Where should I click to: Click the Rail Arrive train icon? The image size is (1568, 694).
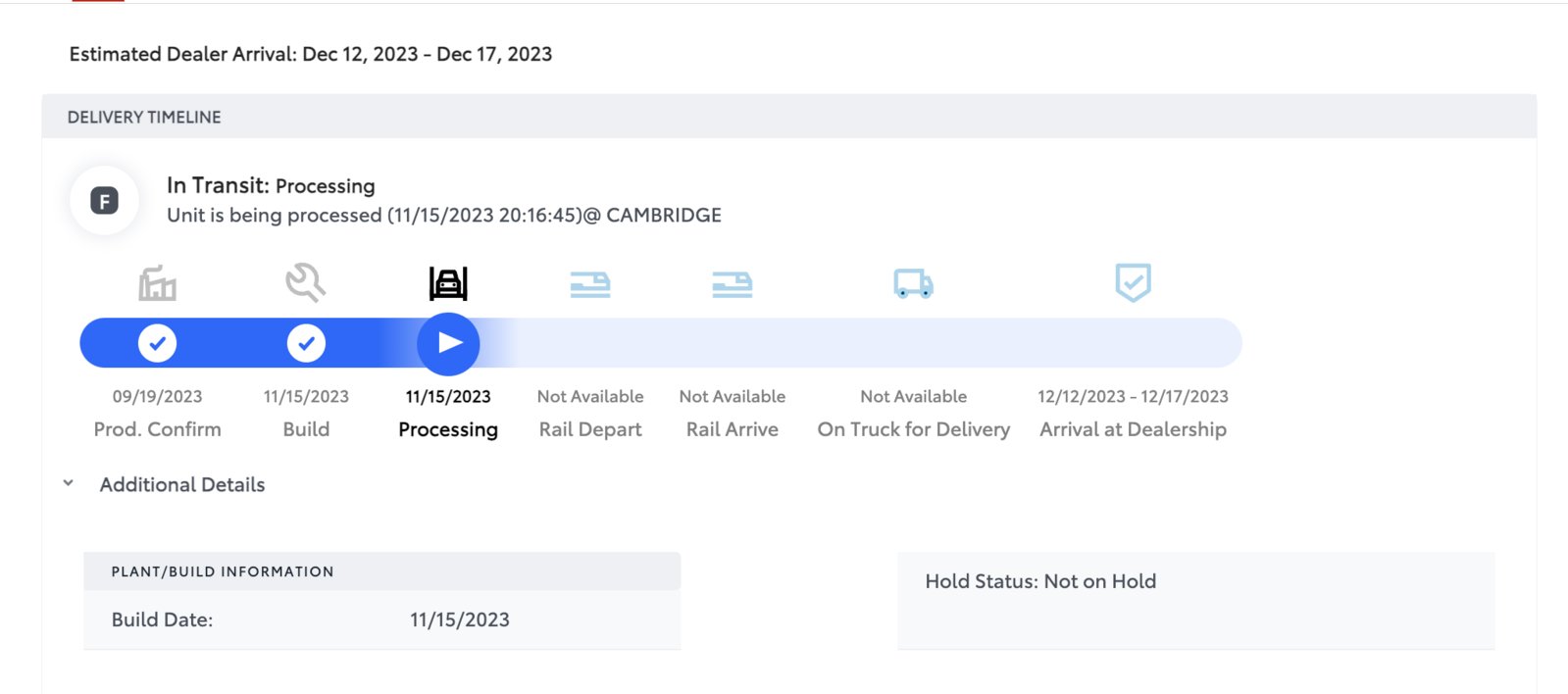click(733, 284)
